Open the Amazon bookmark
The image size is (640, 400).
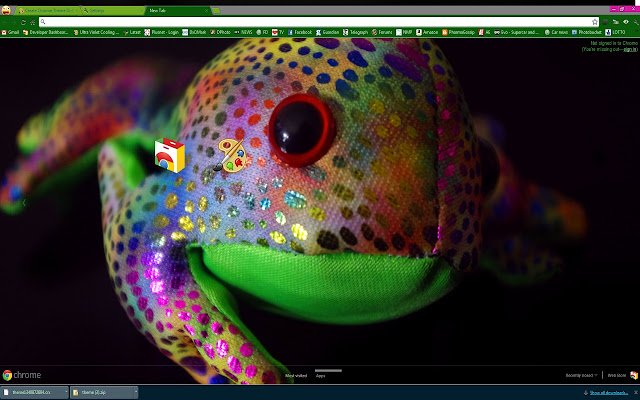click(x=427, y=32)
